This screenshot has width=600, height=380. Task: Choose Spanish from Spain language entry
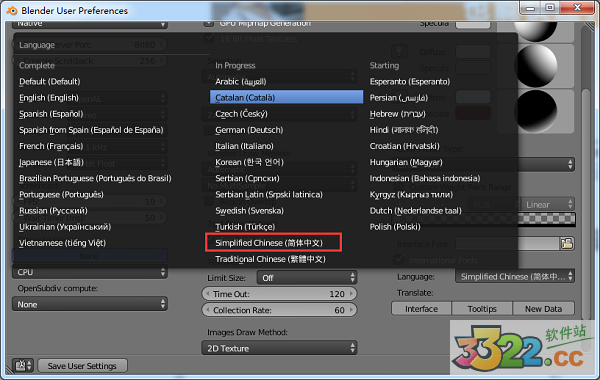[x=91, y=130]
